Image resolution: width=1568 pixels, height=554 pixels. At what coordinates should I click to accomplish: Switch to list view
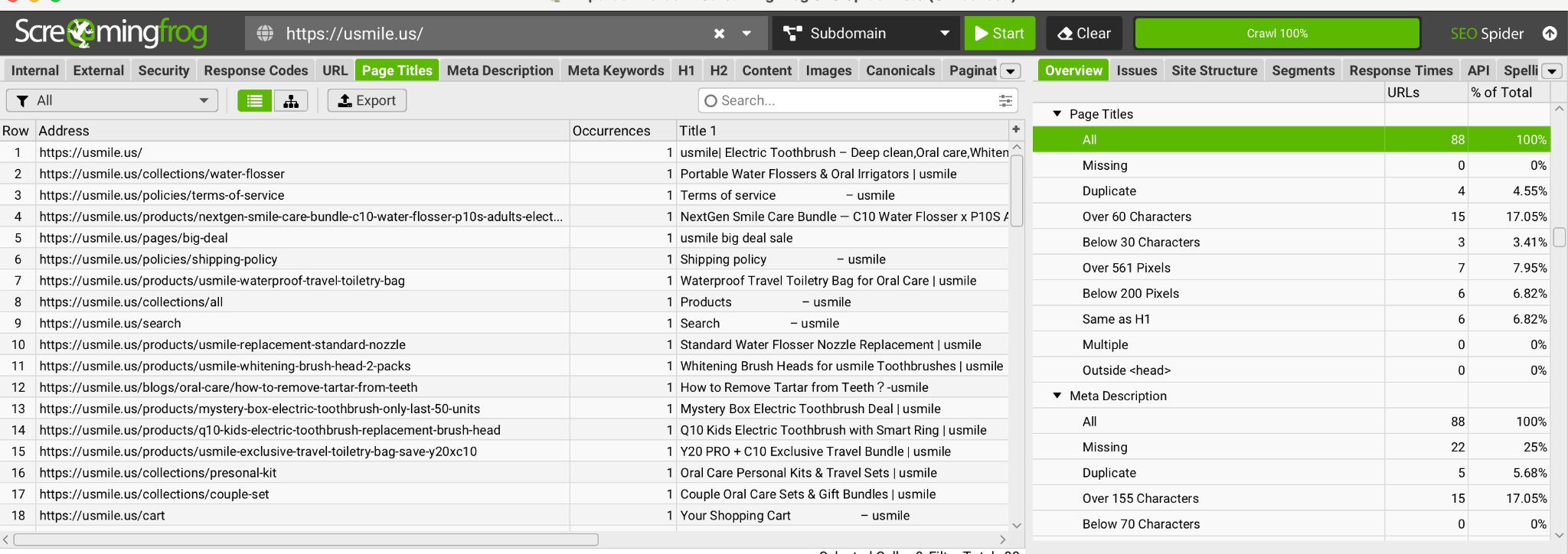[254, 100]
